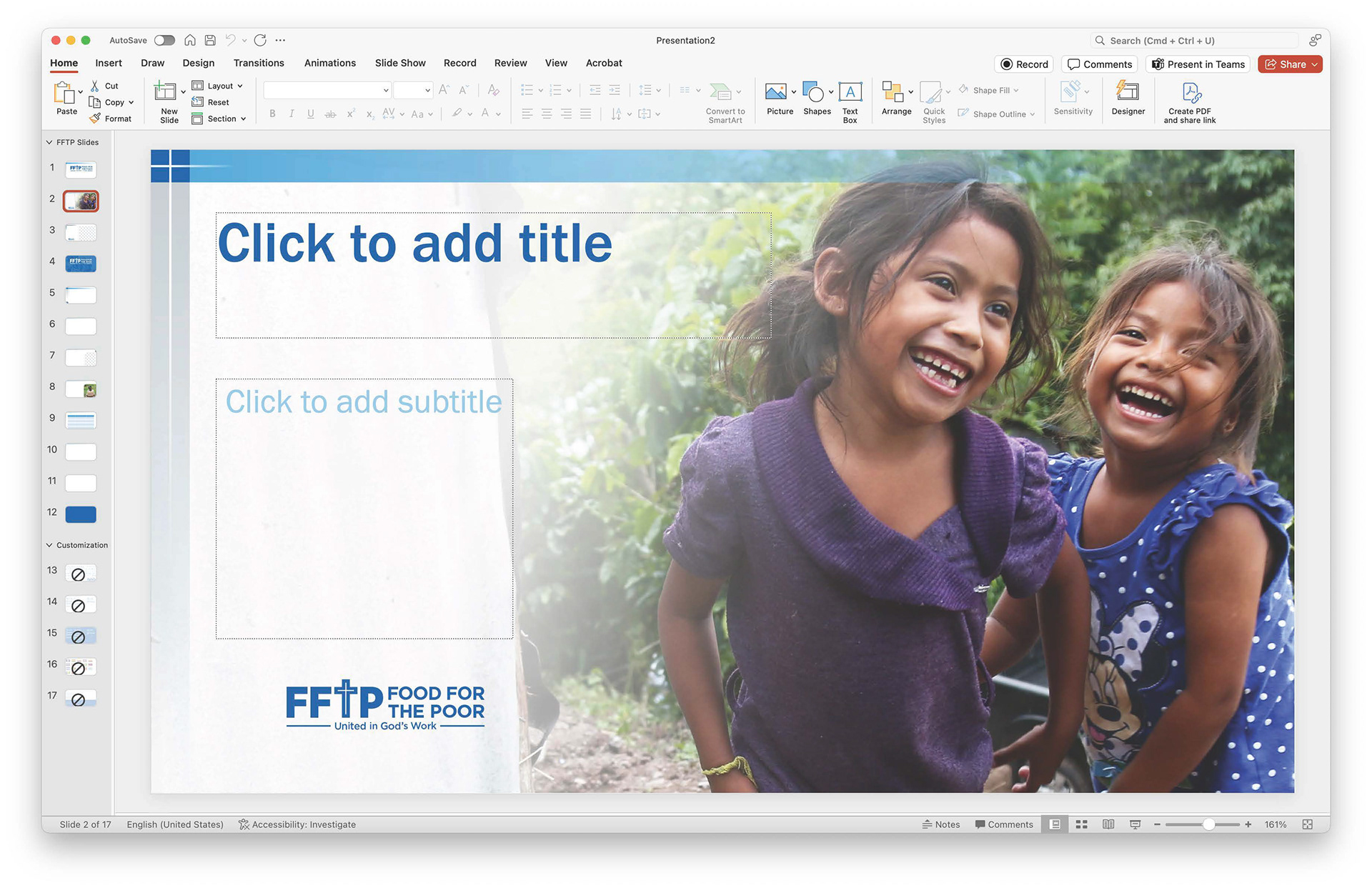
Task: Toggle the Notes pane
Action: (x=941, y=824)
